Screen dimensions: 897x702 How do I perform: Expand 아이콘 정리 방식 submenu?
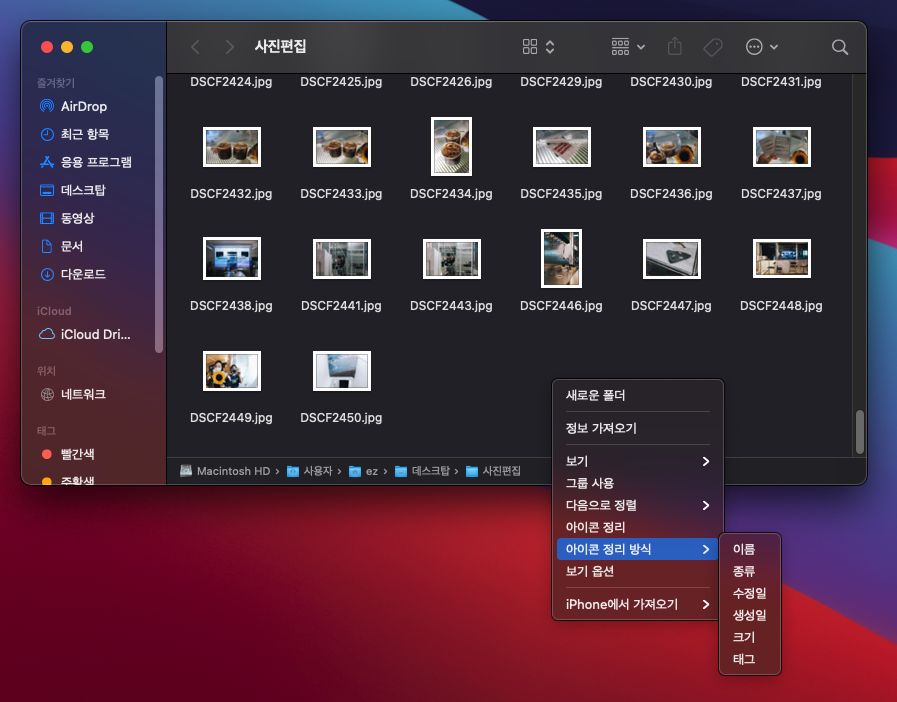pyautogui.click(x=637, y=550)
